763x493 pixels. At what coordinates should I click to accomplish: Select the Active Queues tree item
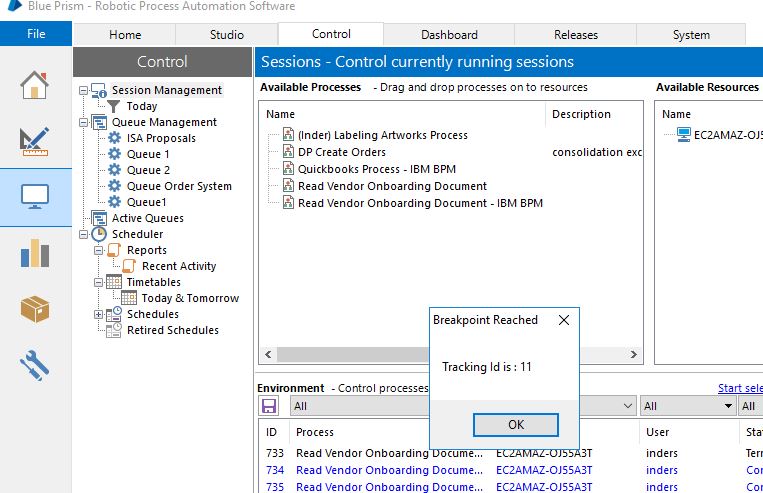pos(148,218)
